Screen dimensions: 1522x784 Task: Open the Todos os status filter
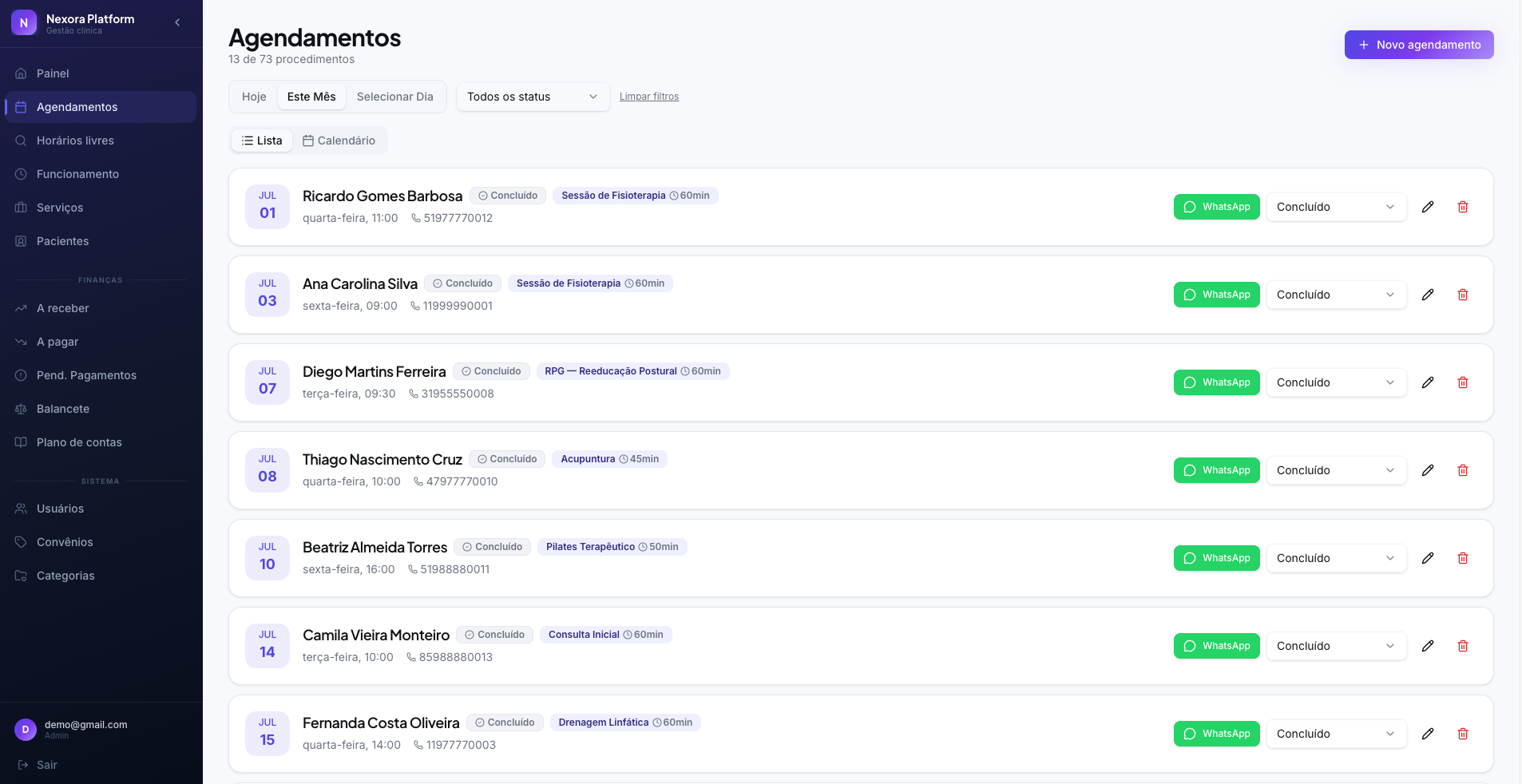(533, 97)
